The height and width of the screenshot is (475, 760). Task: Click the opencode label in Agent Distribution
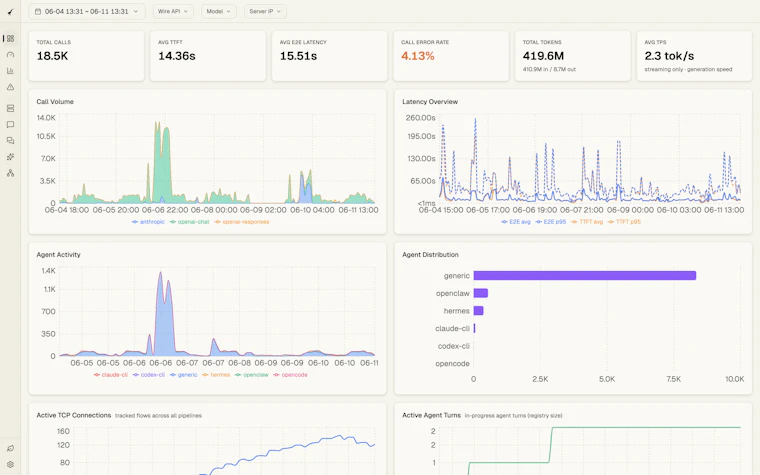tap(452, 364)
